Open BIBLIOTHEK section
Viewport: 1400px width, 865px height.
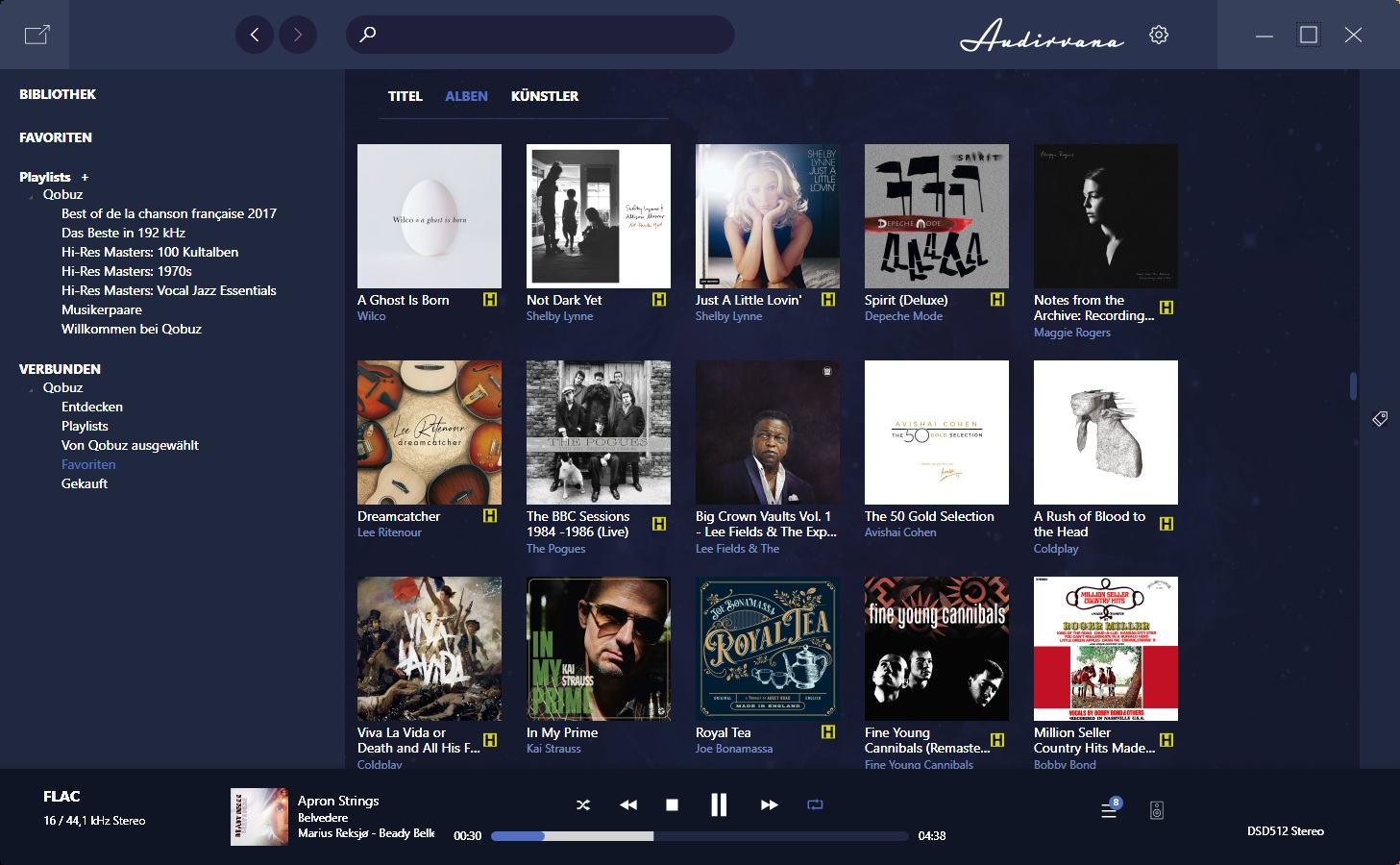(58, 94)
